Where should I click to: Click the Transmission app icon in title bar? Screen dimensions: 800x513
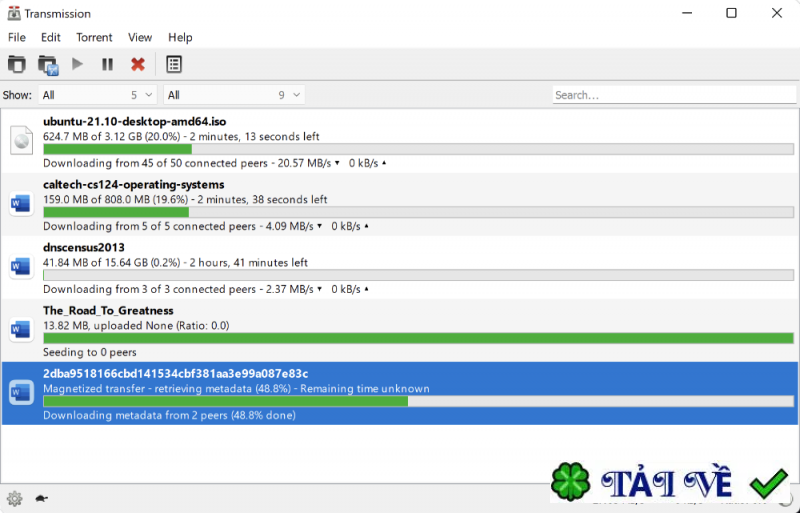(14, 13)
